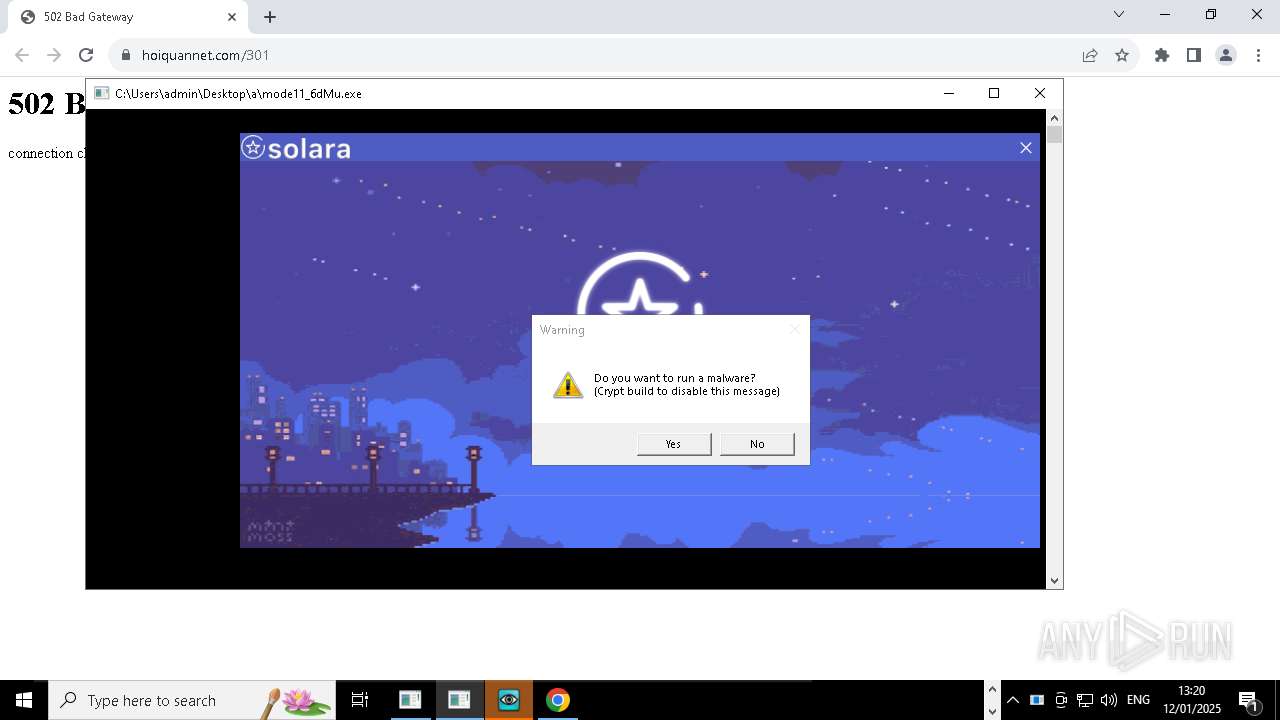View site info via the lock icon
The height and width of the screenshot is (720, 1280).
tap(126, 55)
